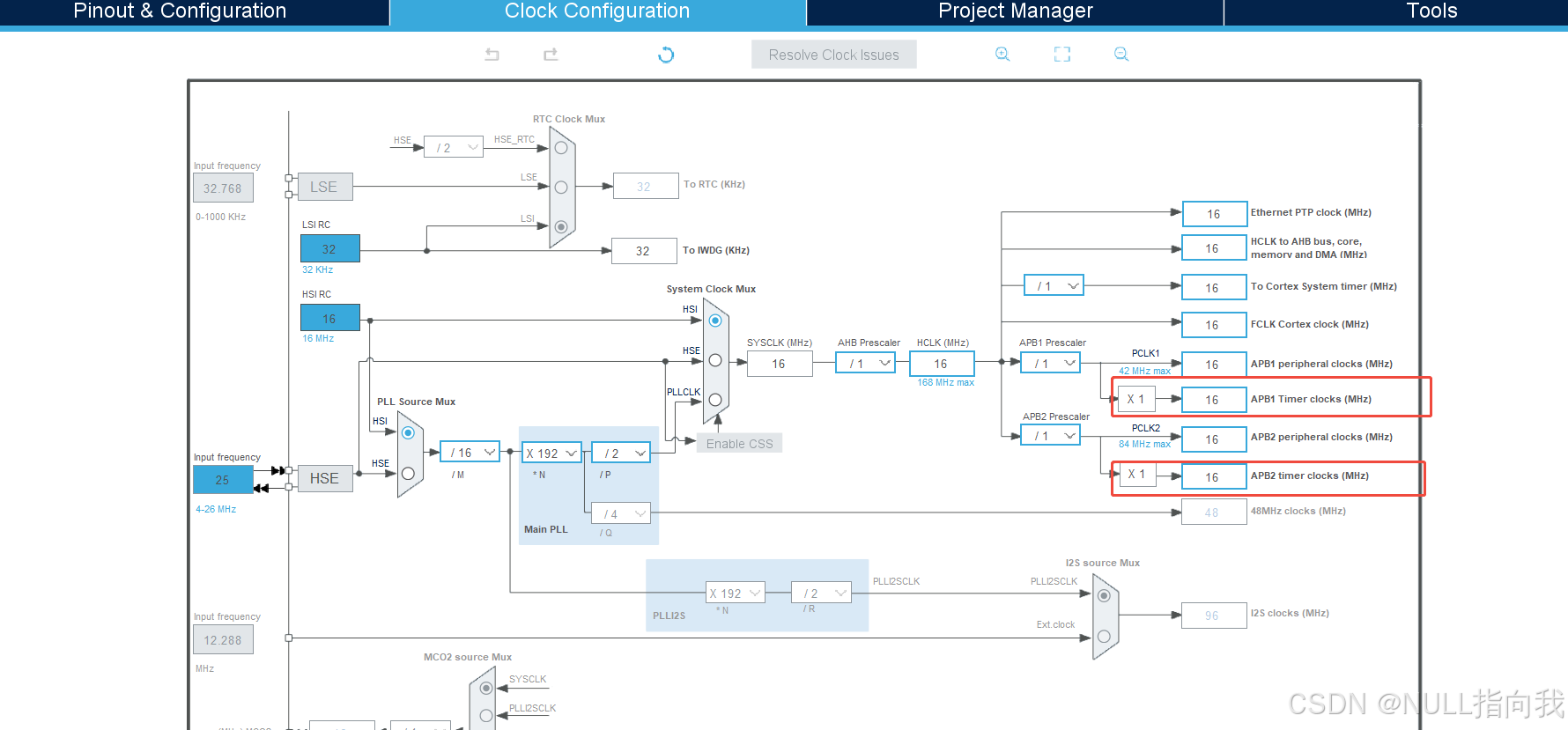Click the undo arrow icon
This screenshot has width=1568, height=730.
coord(492,55)
